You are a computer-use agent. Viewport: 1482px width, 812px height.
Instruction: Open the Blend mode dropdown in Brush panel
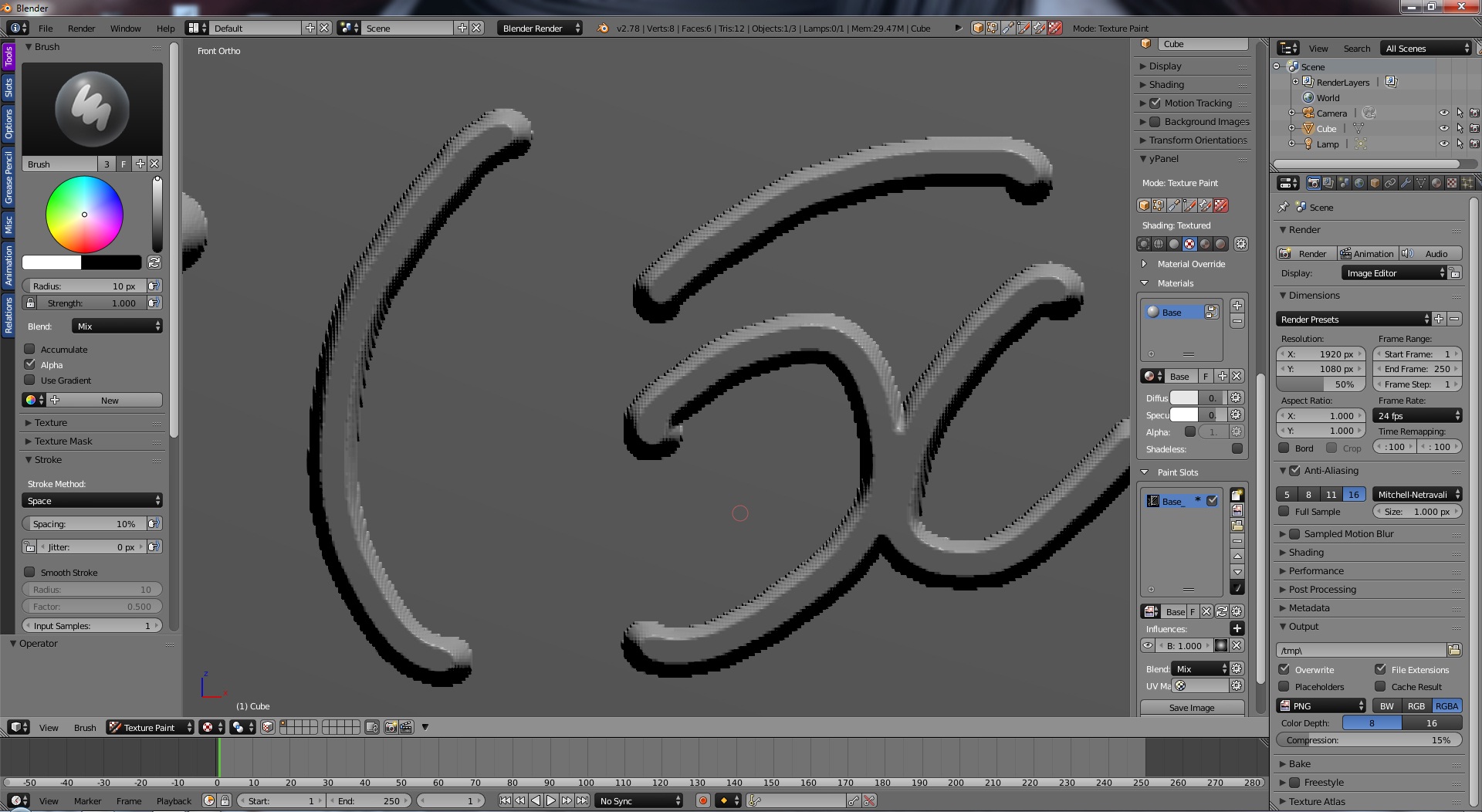(117, 326)
